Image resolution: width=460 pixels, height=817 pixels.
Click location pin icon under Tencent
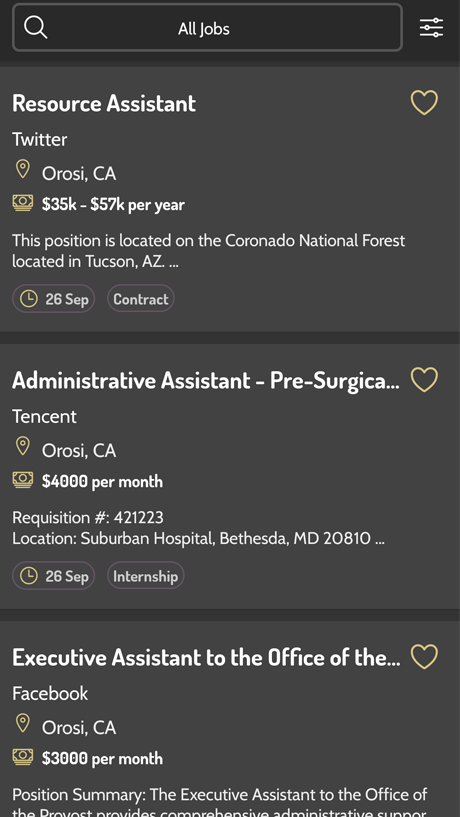click(22, 447)
